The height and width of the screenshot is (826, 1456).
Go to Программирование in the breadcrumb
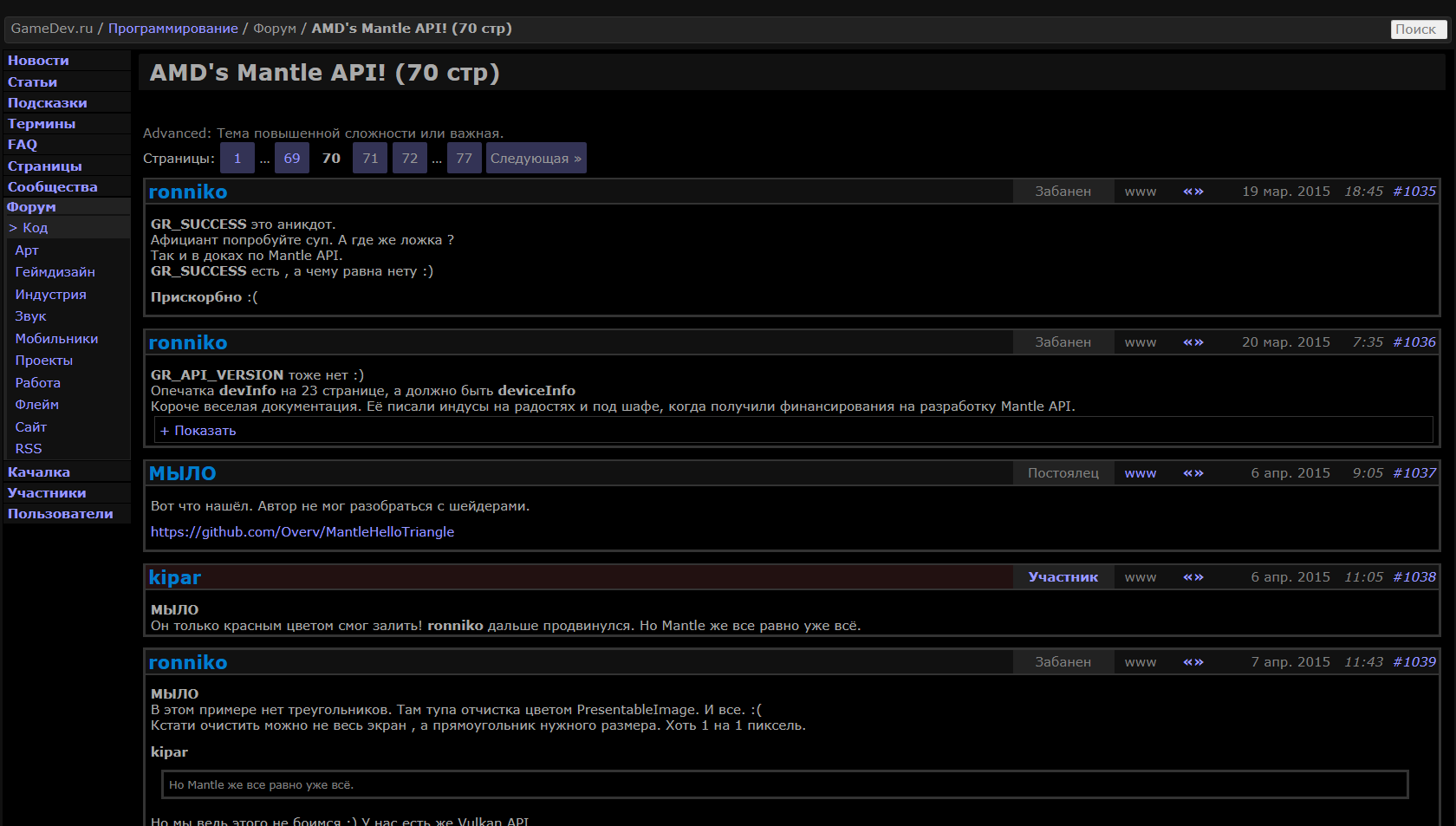tap(172, 29)
